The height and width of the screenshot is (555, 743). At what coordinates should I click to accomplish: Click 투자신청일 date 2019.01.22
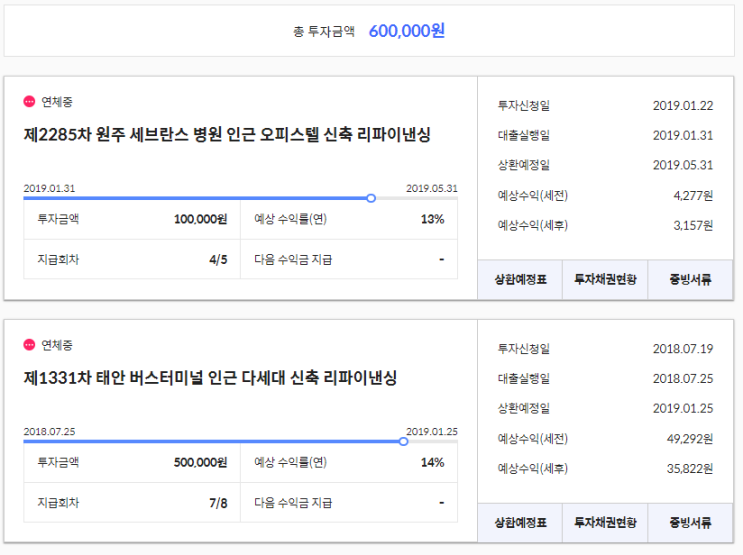(683, 105)
